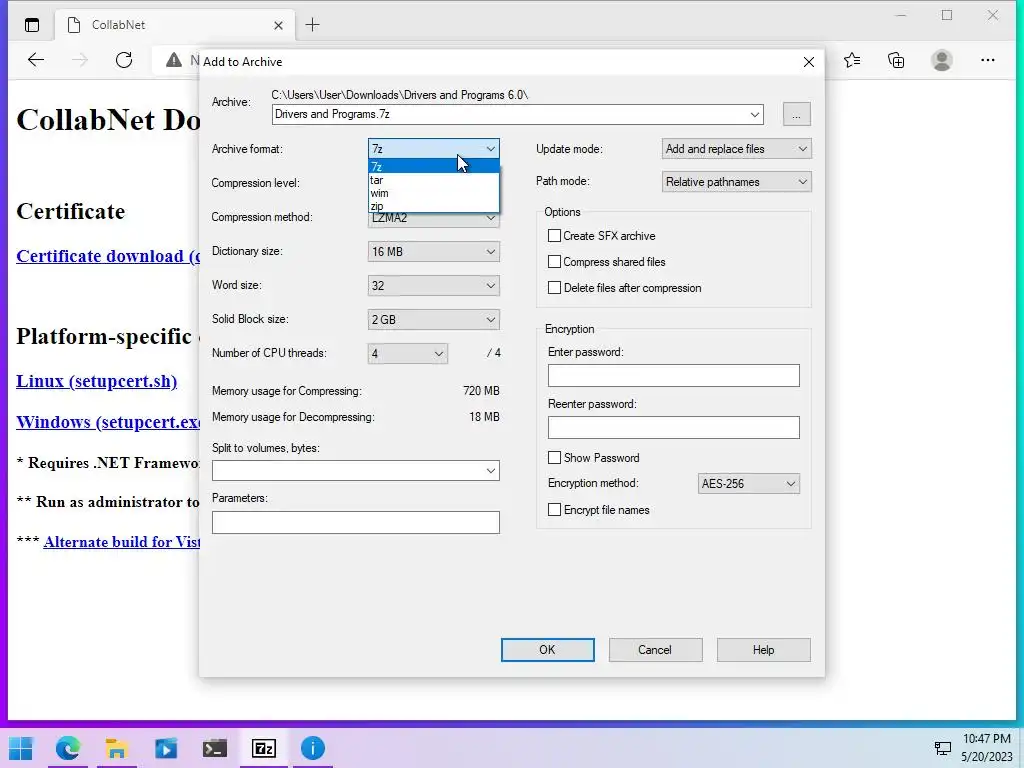Open the Word size dropdown

434,285
